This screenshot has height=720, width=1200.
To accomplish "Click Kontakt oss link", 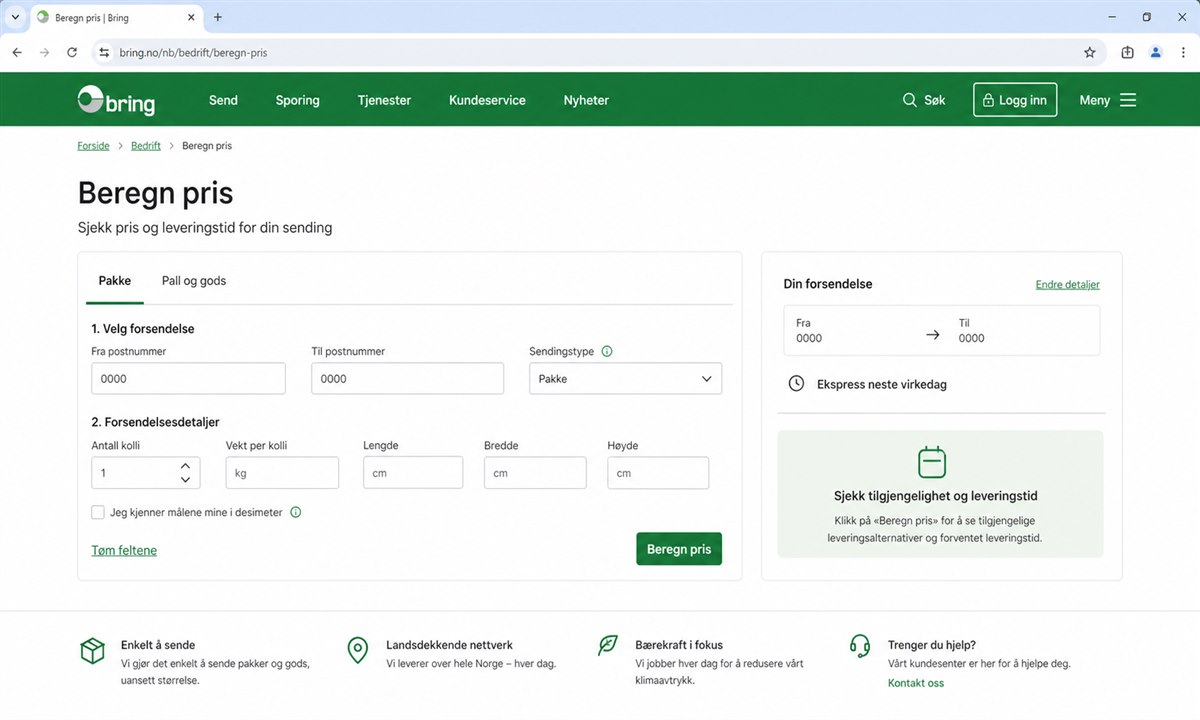I will pyautogui.click(x=916, y=683).
